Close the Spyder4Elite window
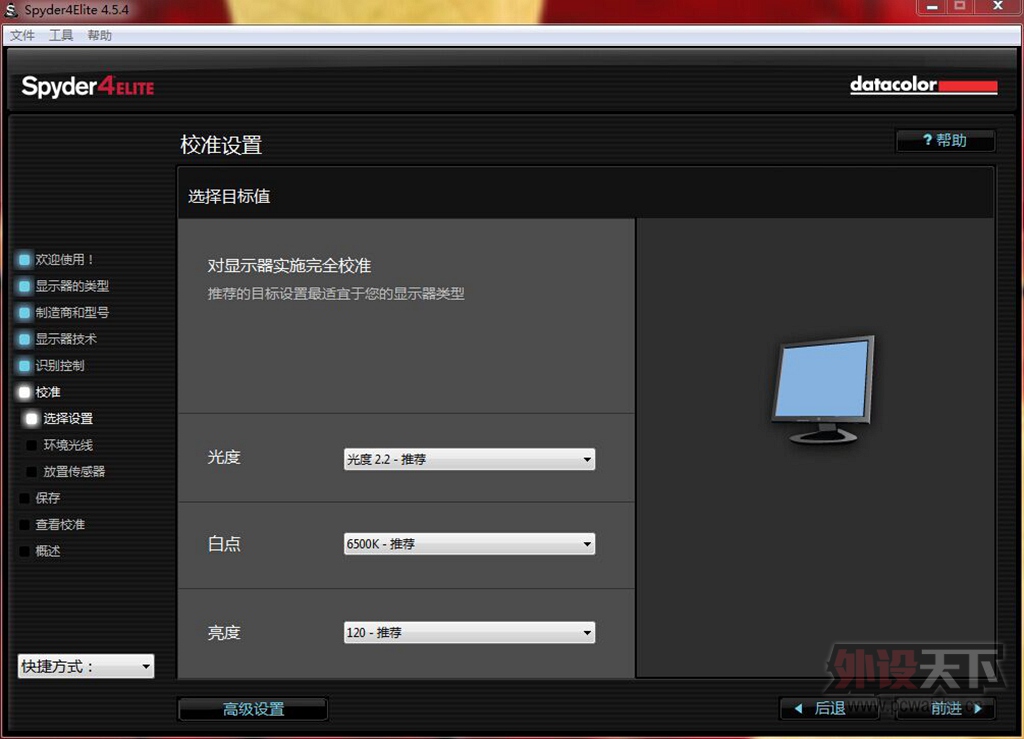The width and height of the screenshot is (1024, 739). pyautogui.click(x=998, y=7)
